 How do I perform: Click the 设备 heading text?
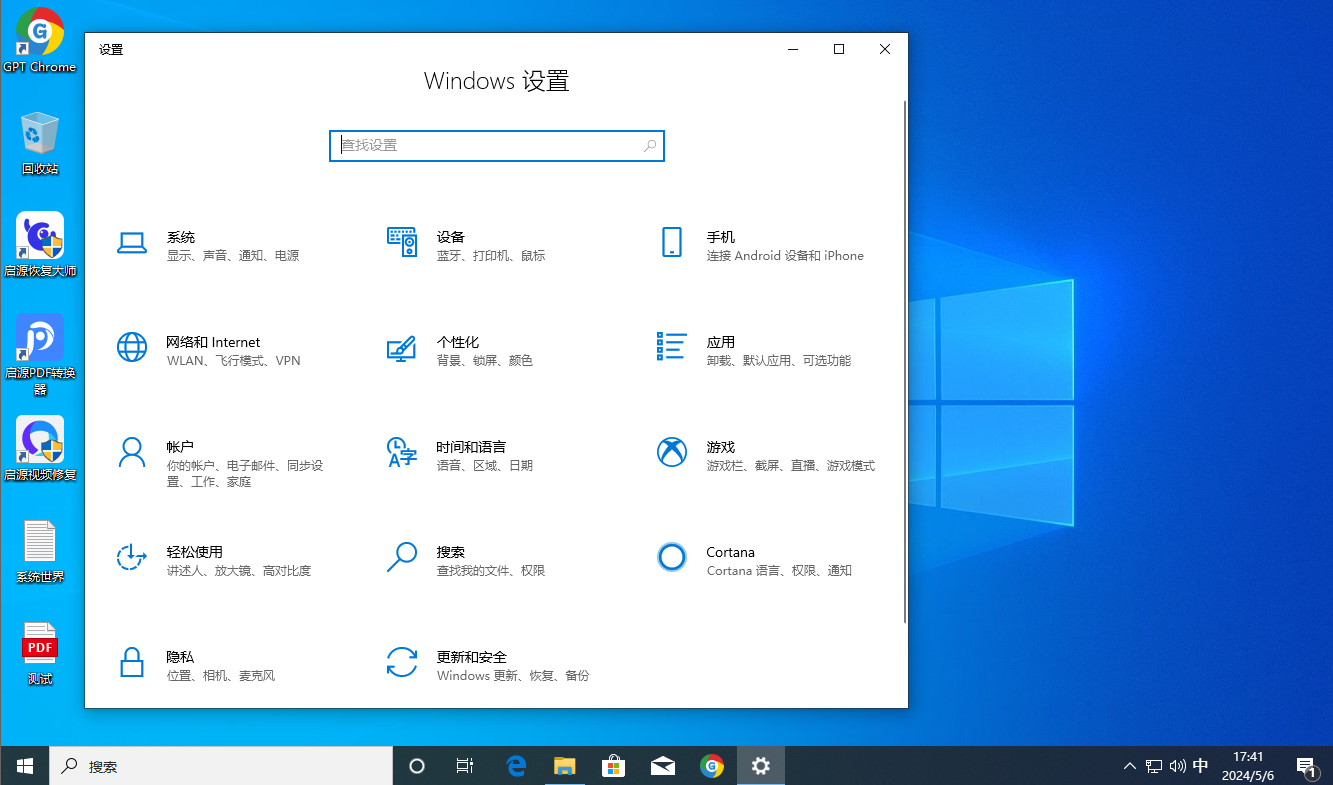point(451,237)
